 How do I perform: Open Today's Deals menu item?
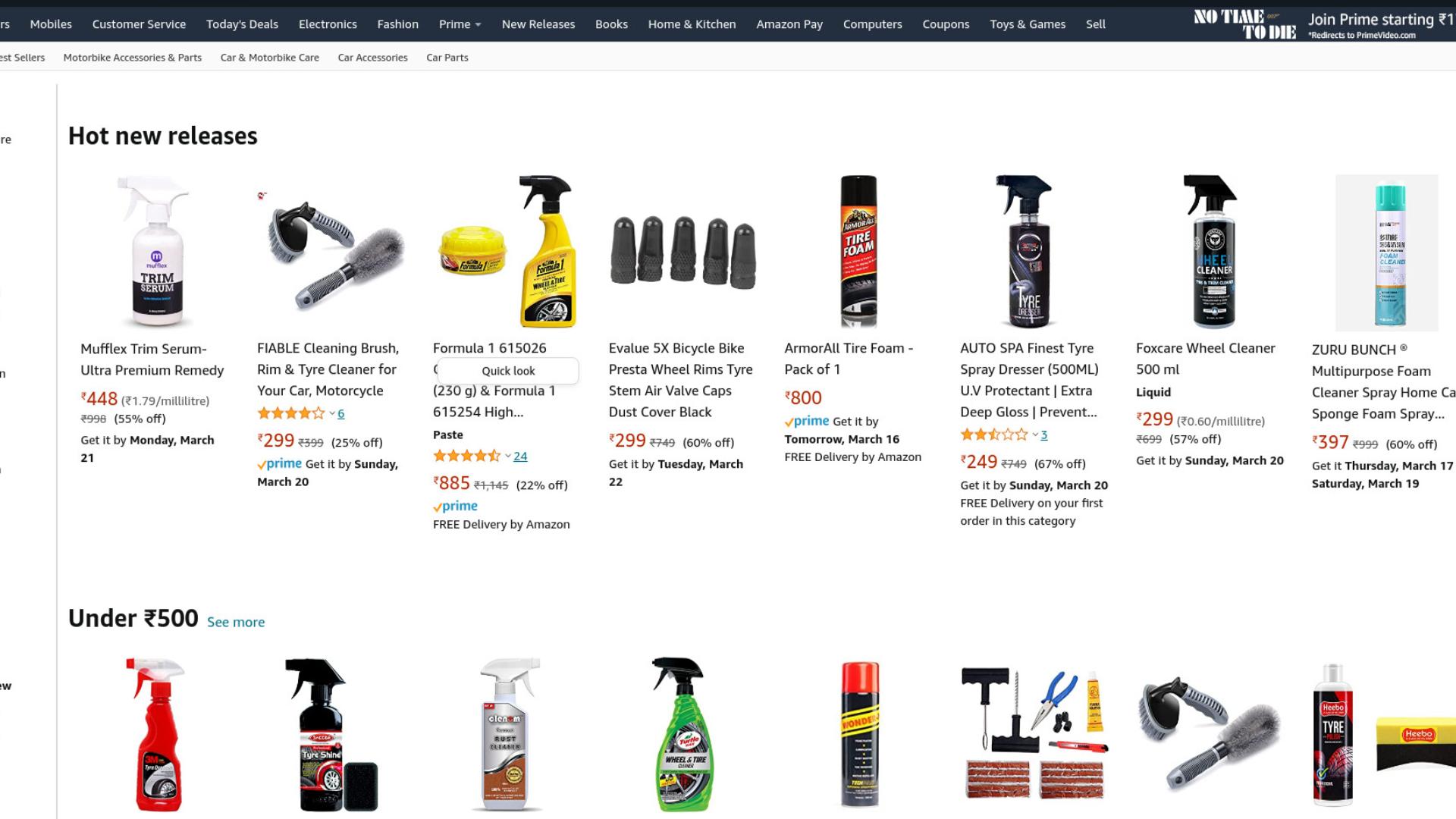(x=242, y=24)
